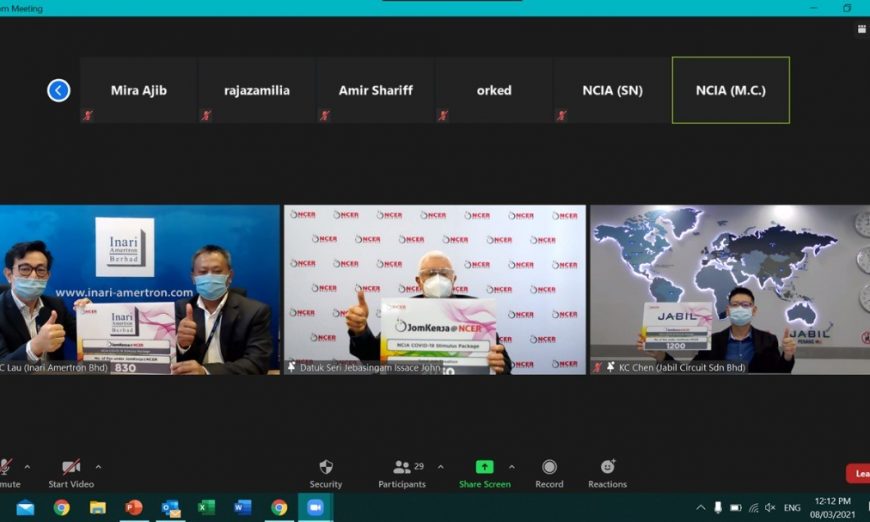
Task: Click muted mic icon on Mira Ajib tile
Action: point(88,115)
